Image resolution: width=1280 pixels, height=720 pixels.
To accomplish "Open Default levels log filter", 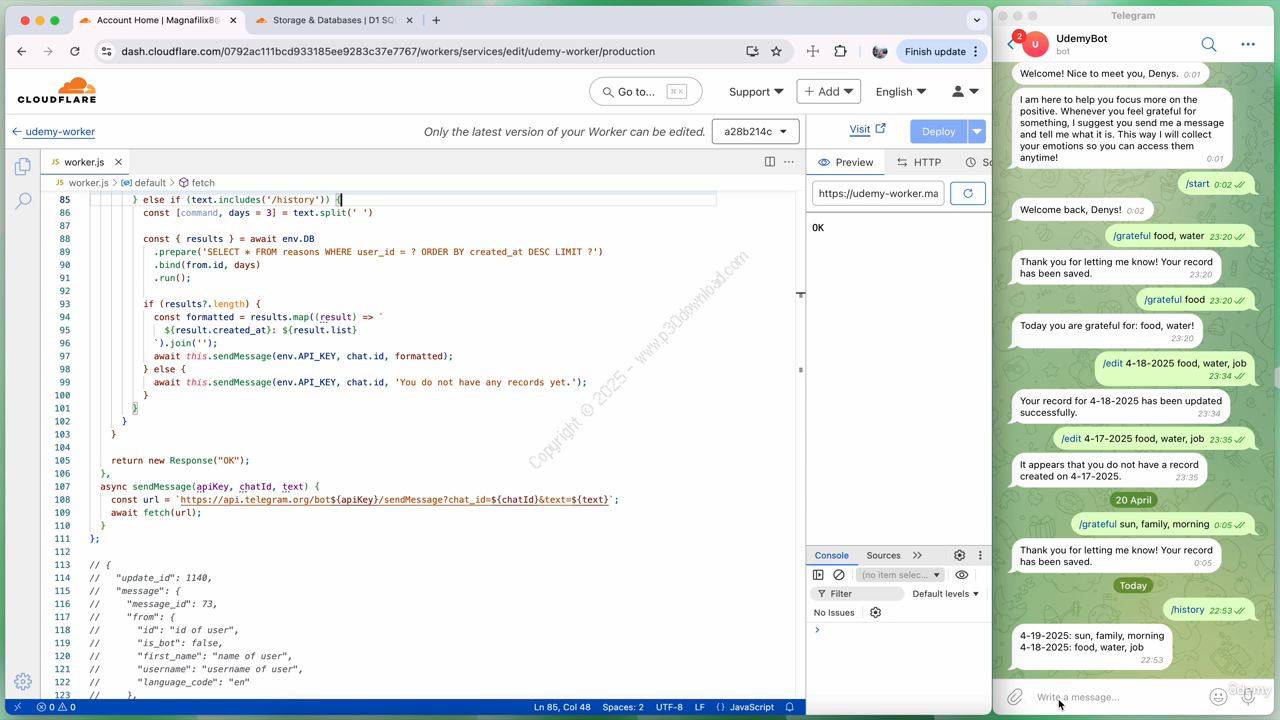I will (x=945, y=593).
